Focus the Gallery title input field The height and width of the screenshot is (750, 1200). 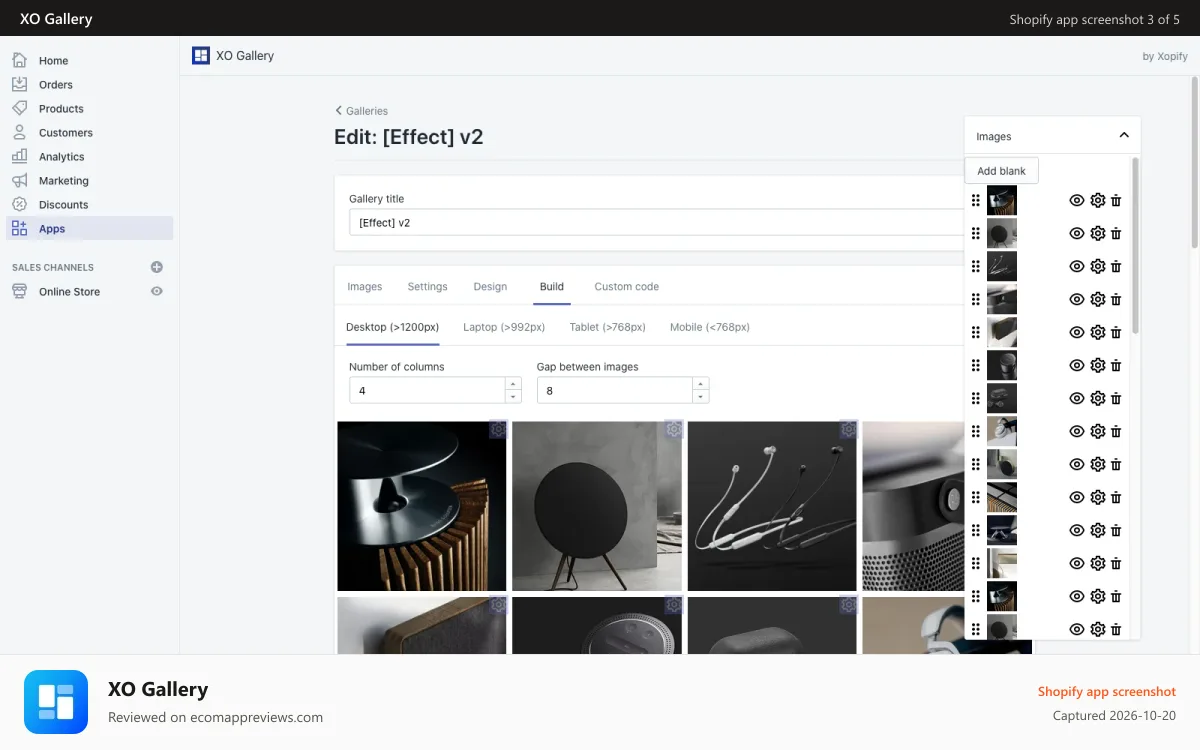pos(657,222)
